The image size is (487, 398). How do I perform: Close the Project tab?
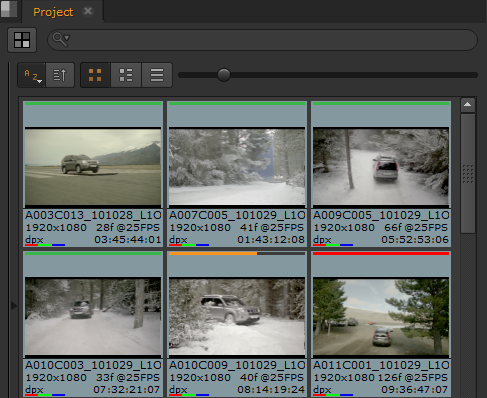(88, 11)
